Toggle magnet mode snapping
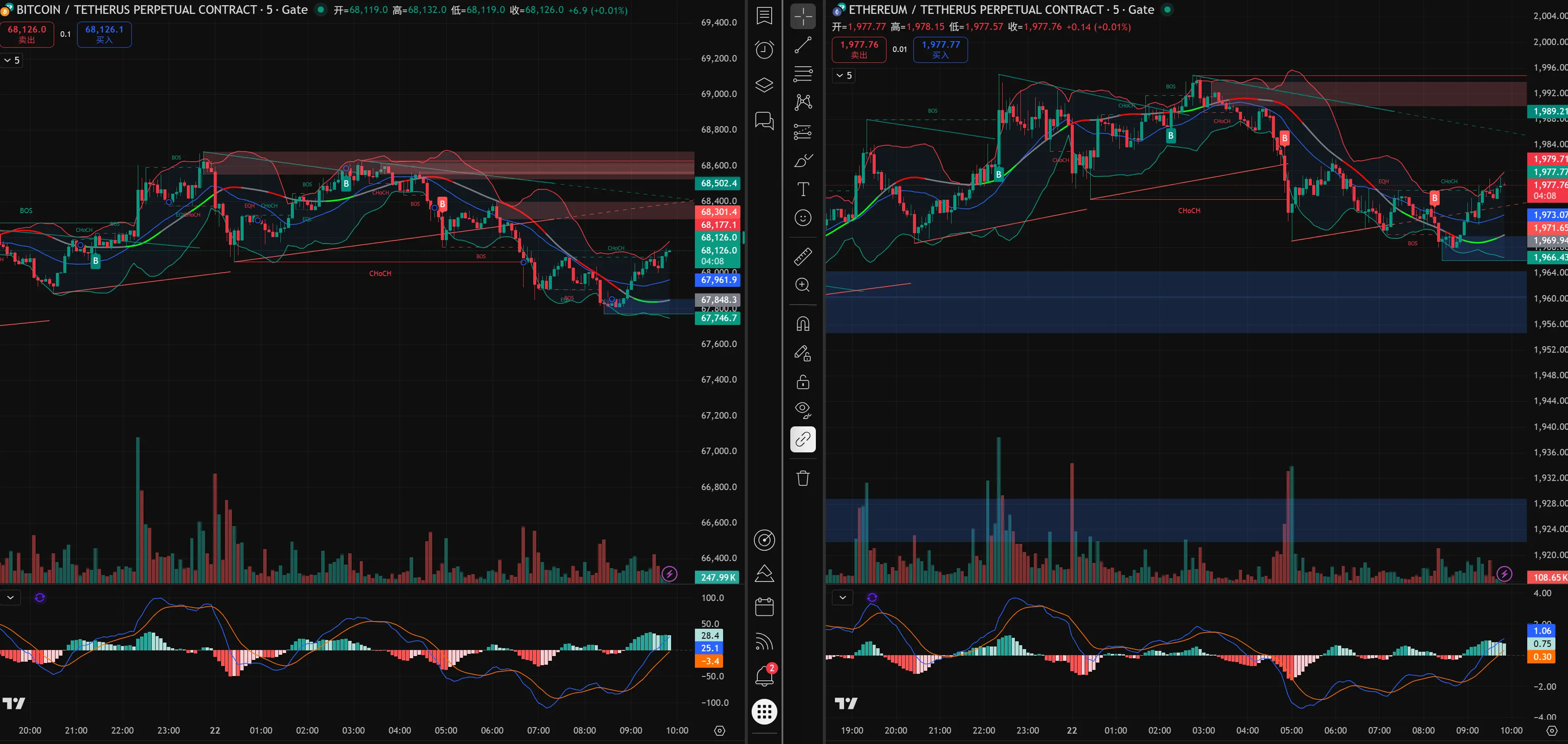The width and height of the screenshot is (1568, 744). point(803,324)
